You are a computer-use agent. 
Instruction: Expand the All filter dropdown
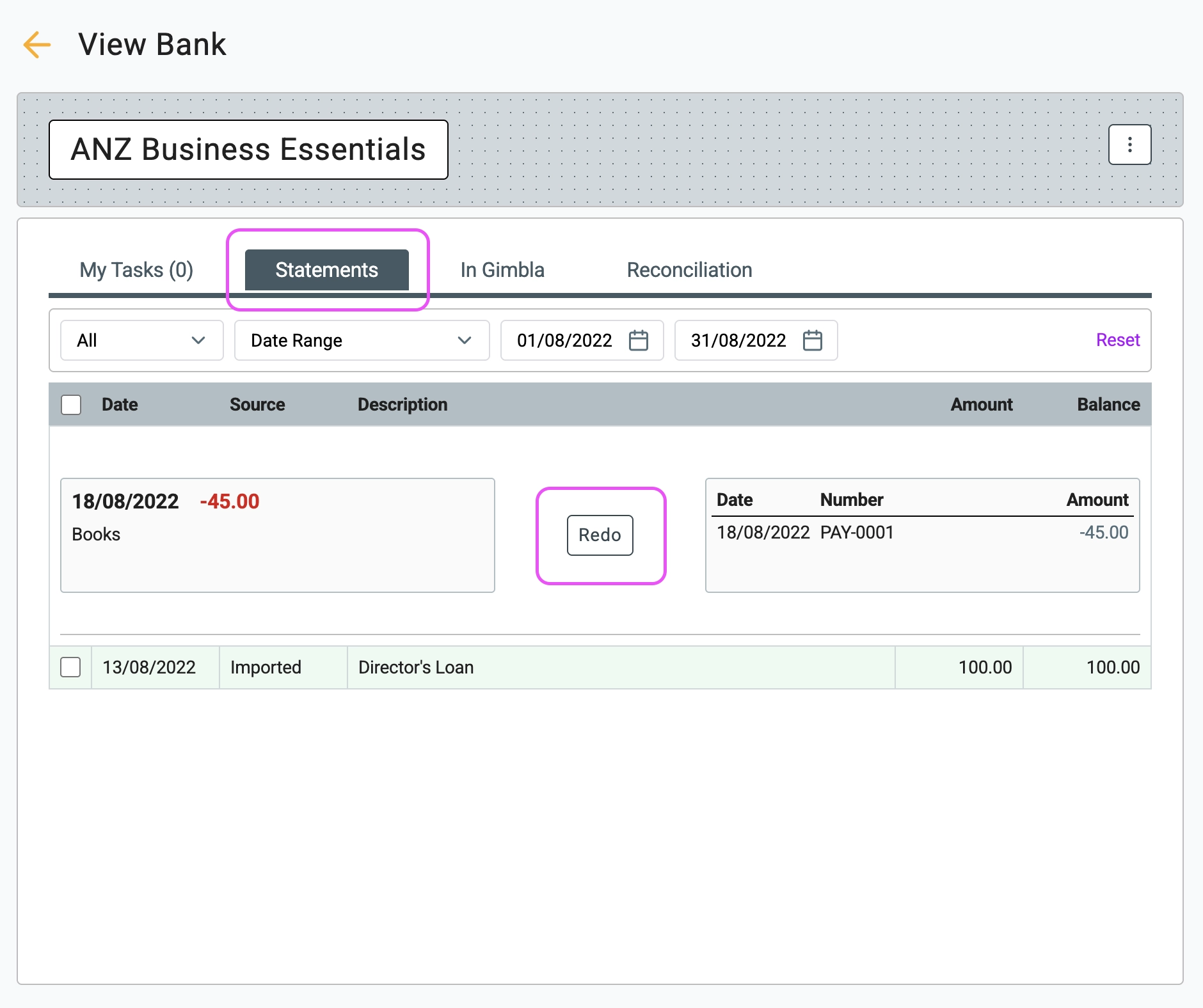(x=142, y=340)
